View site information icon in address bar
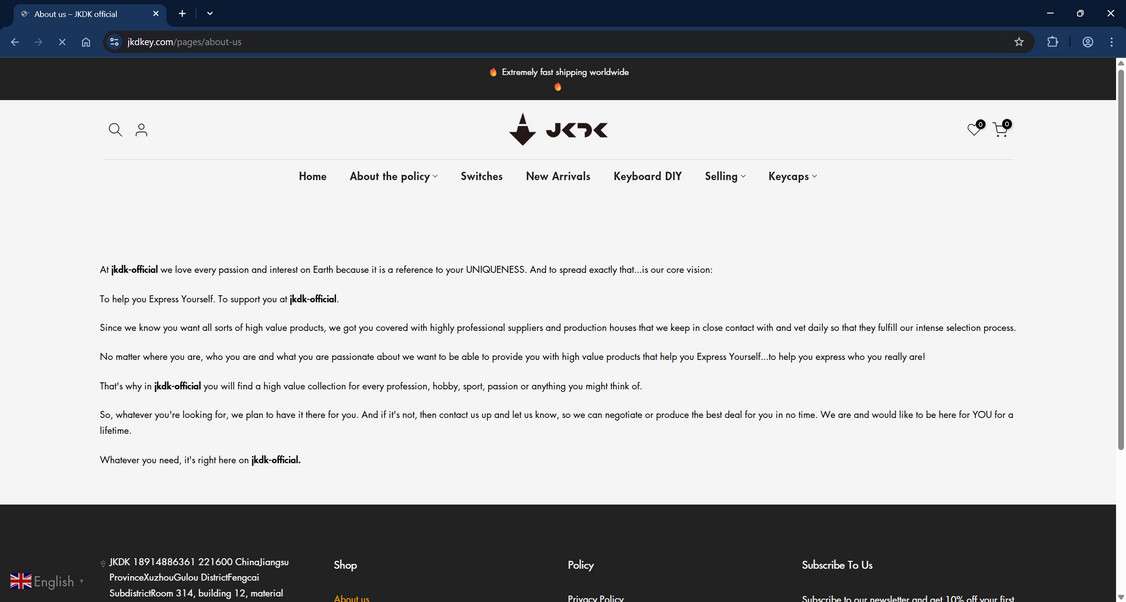The image size is (1126, 602). (114, 42)
